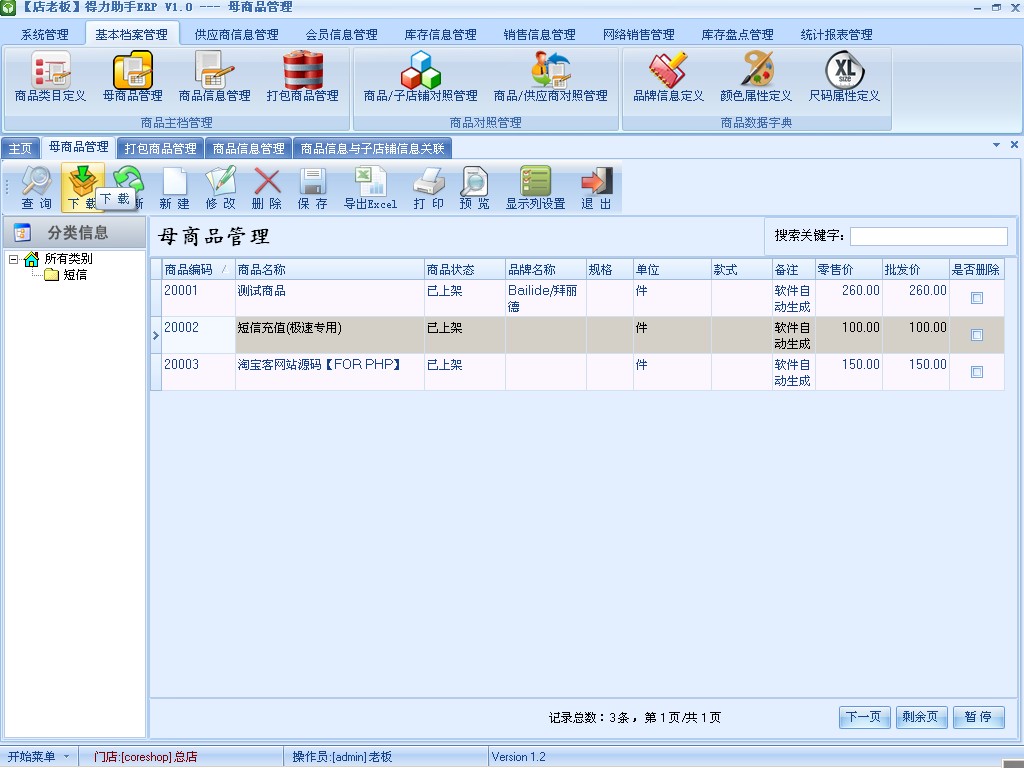The image size is (1024, 768).
Task: Open the 系统管理 menu tab
Action: point(44,35)
